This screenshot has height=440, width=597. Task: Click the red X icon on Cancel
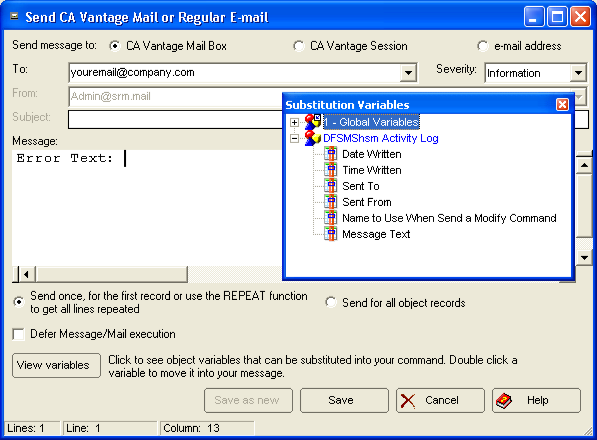click(x=408, y=401)
